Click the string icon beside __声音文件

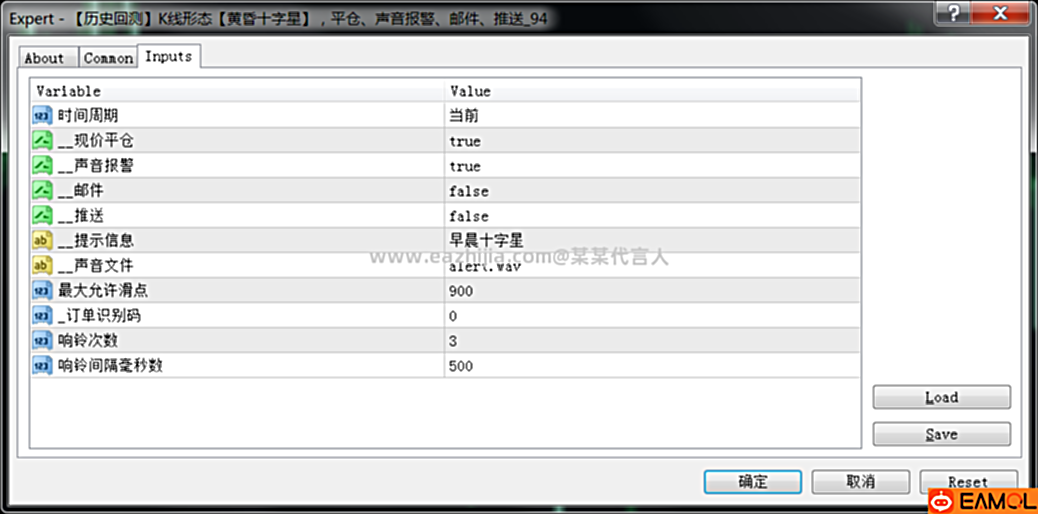click(42, 266)
